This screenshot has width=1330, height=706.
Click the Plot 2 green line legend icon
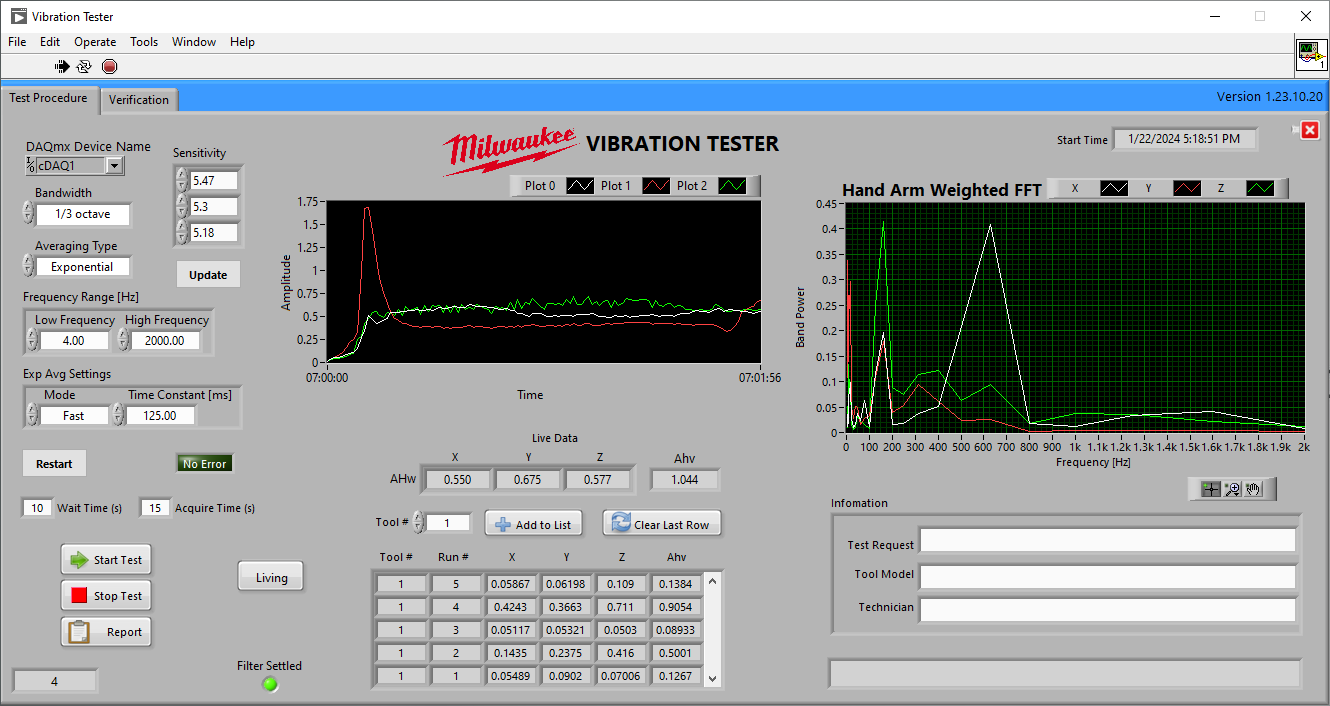(733, 186)
